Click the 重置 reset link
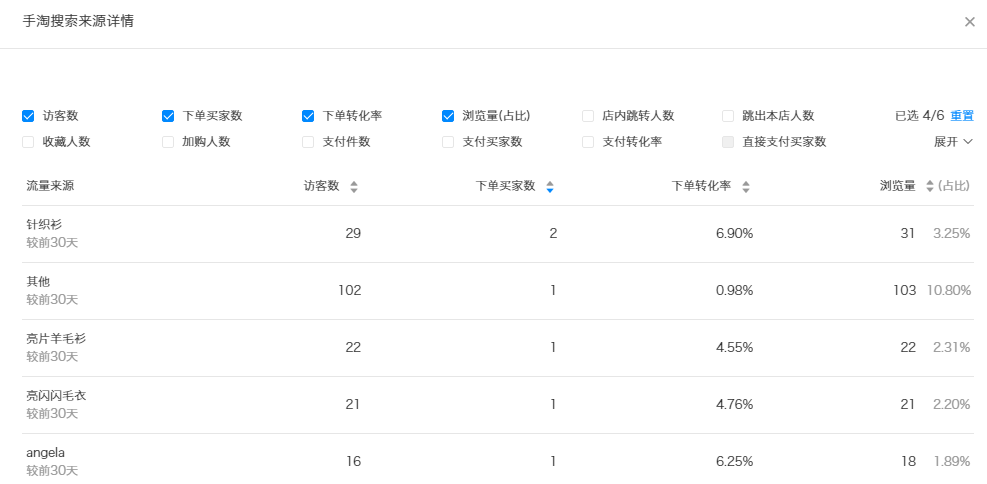 point(962,116)
